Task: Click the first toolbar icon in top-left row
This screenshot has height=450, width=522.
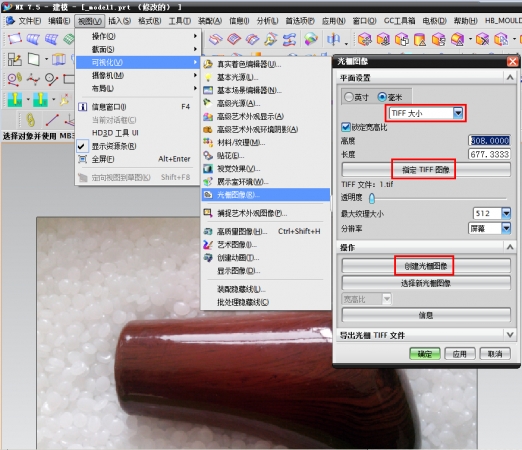Action: pyautogui.click(x=15, y=39)
